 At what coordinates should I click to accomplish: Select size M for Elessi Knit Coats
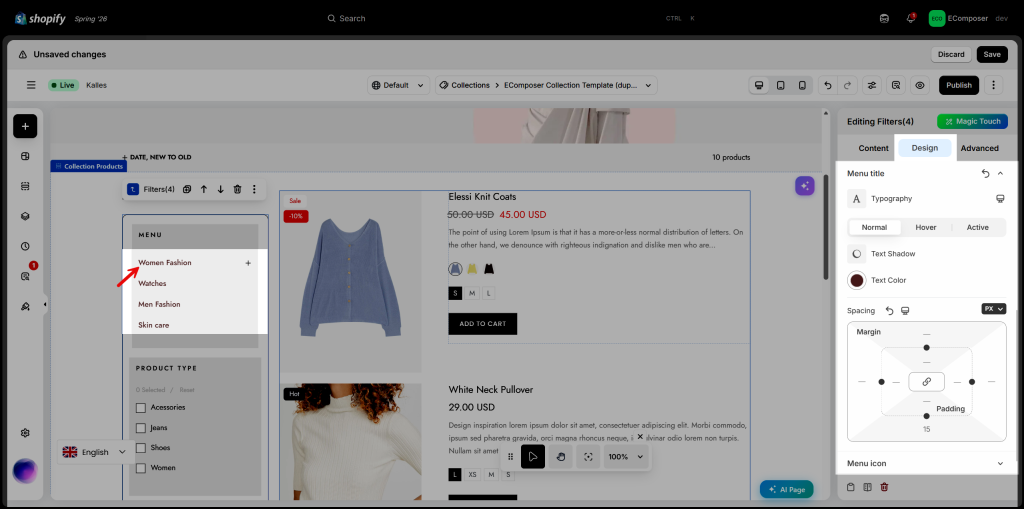pyautogui.click(x=472, y=293)
